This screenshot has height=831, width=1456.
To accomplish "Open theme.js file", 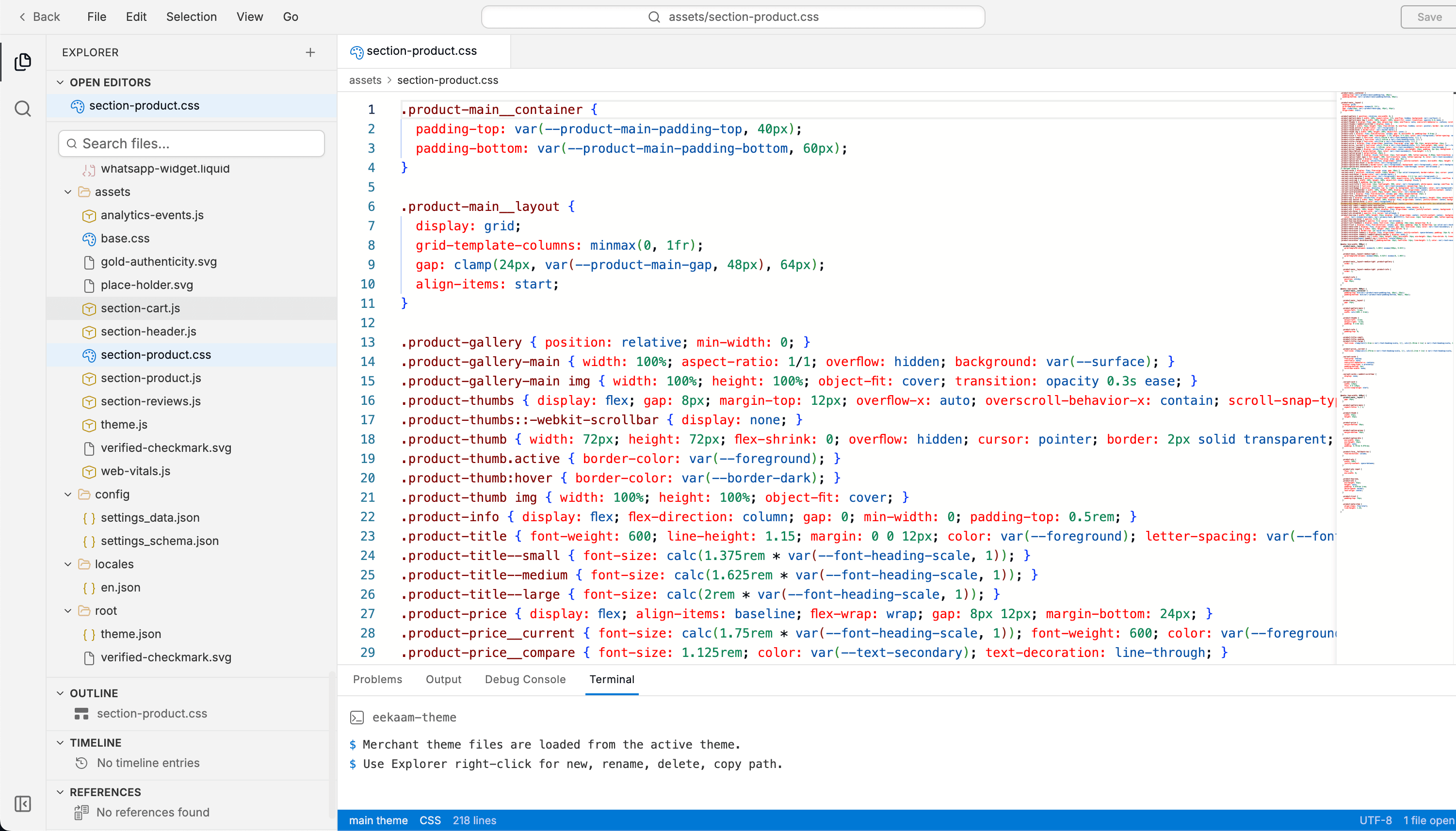I will (191, 425).
